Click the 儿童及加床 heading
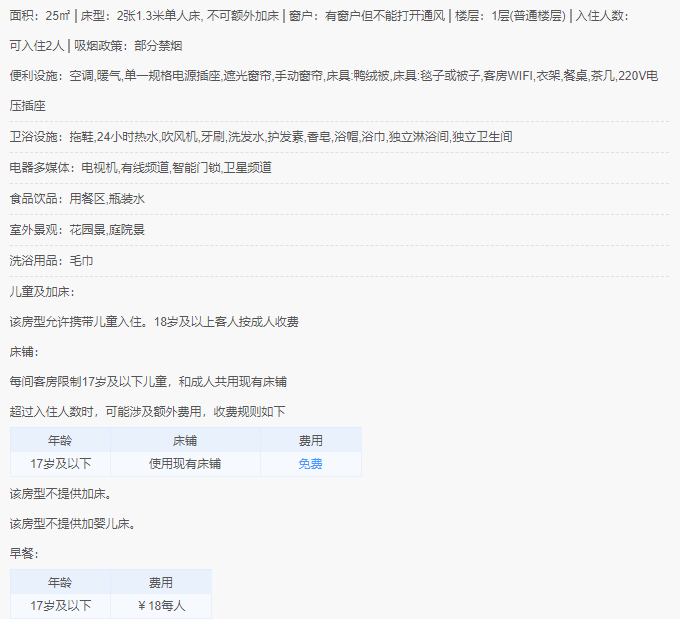The height and width of the screenshot is (619, 680). point(42,292)
